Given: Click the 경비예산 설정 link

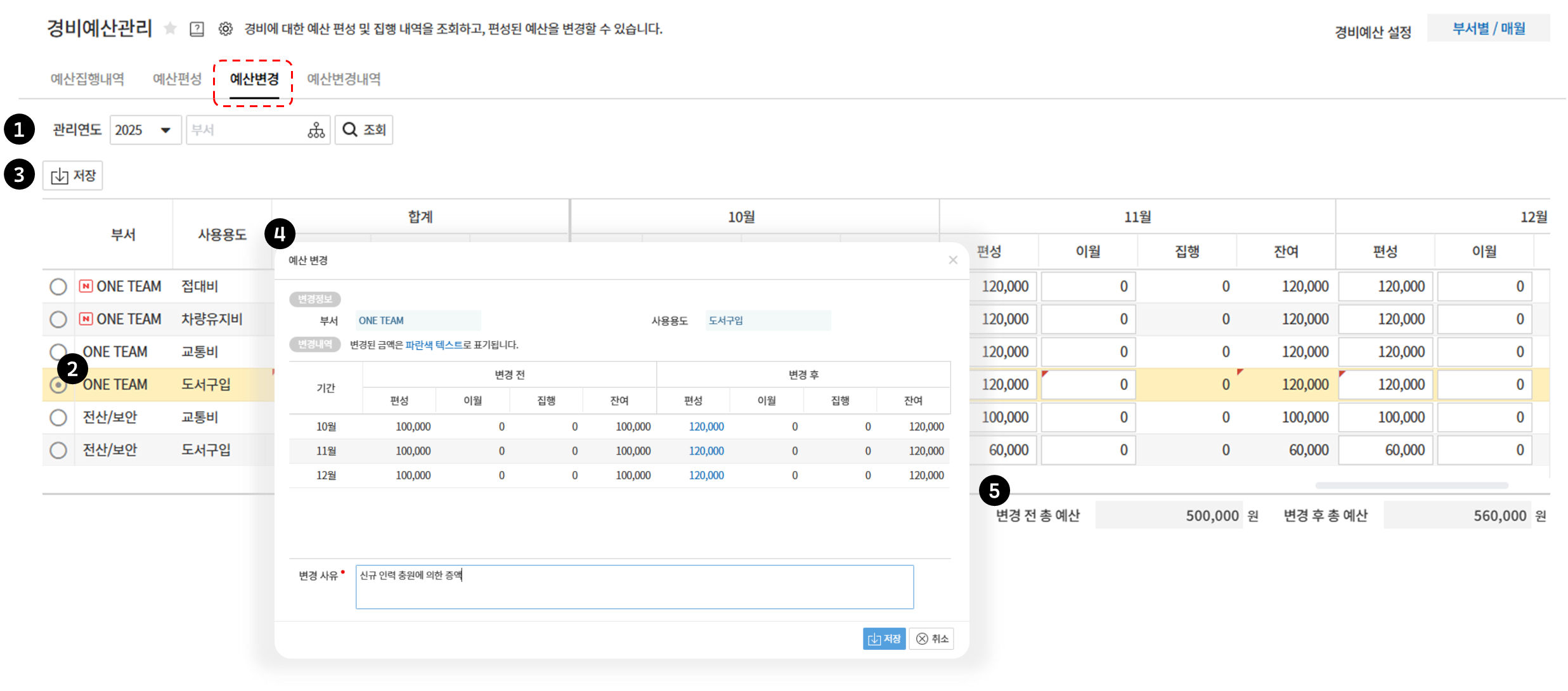Looking at the screenshot, I should click(1373, 32).
